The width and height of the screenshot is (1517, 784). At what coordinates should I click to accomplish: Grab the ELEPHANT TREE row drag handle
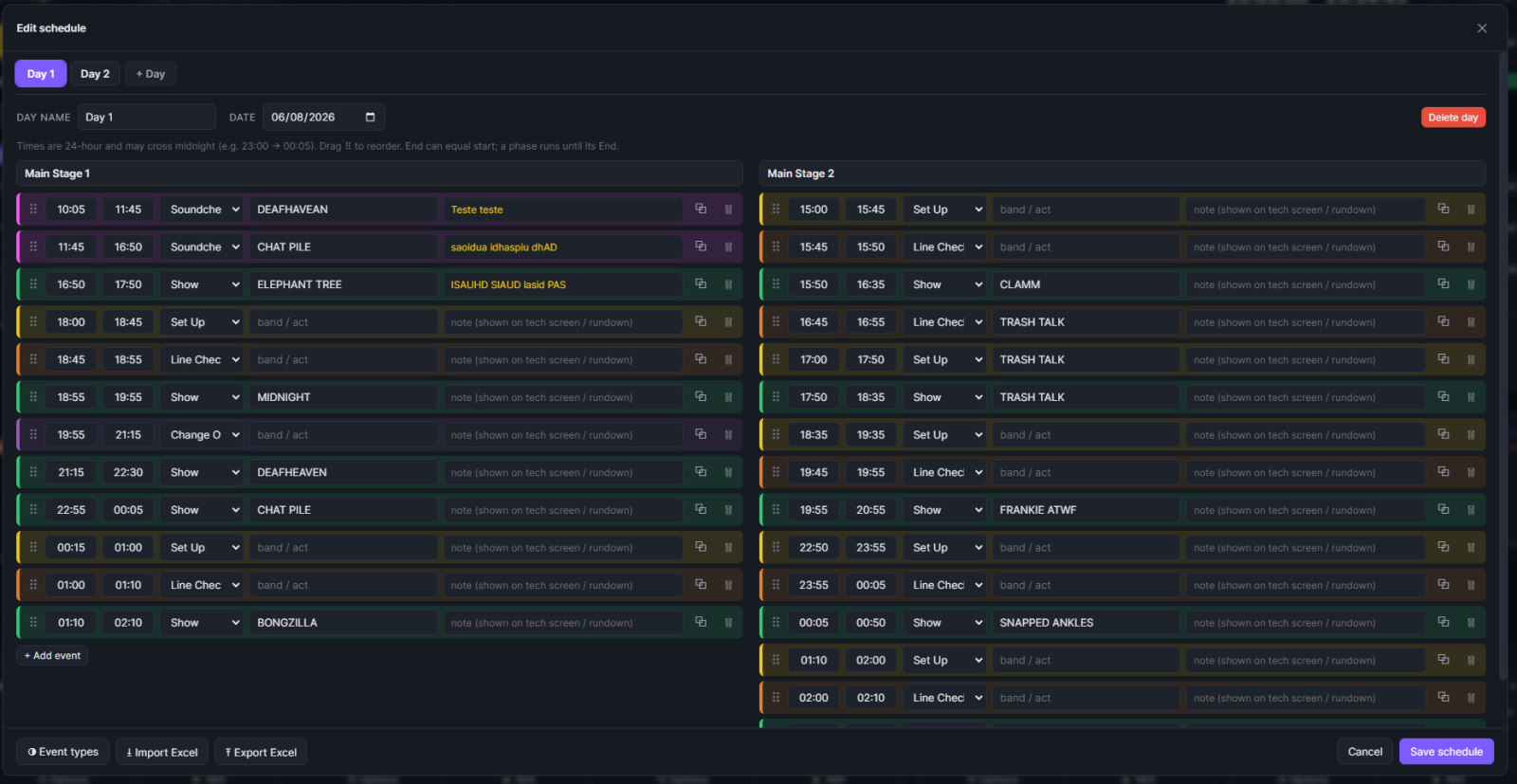coord(33,284)
